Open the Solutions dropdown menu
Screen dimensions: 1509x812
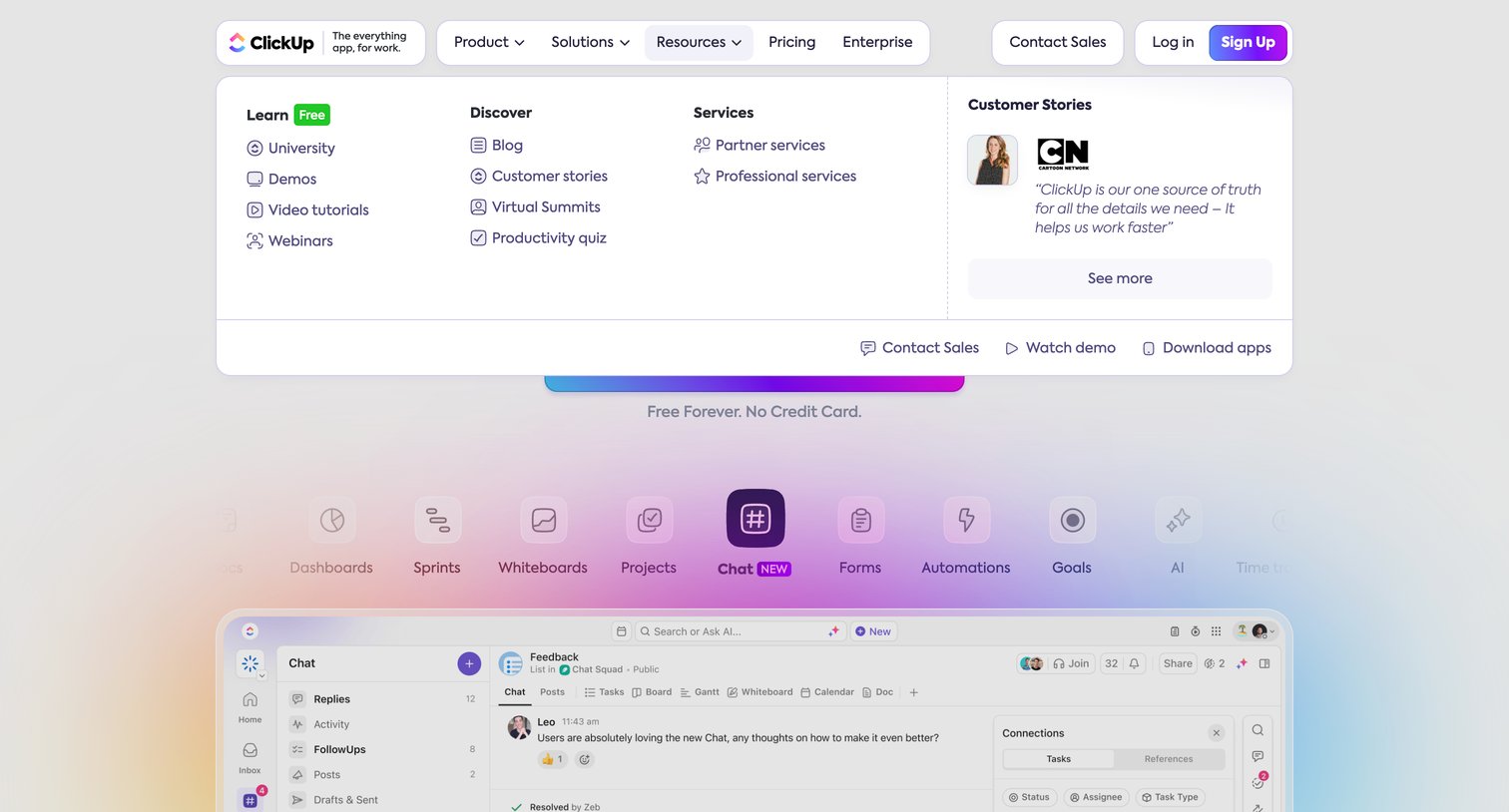[590, 42]
